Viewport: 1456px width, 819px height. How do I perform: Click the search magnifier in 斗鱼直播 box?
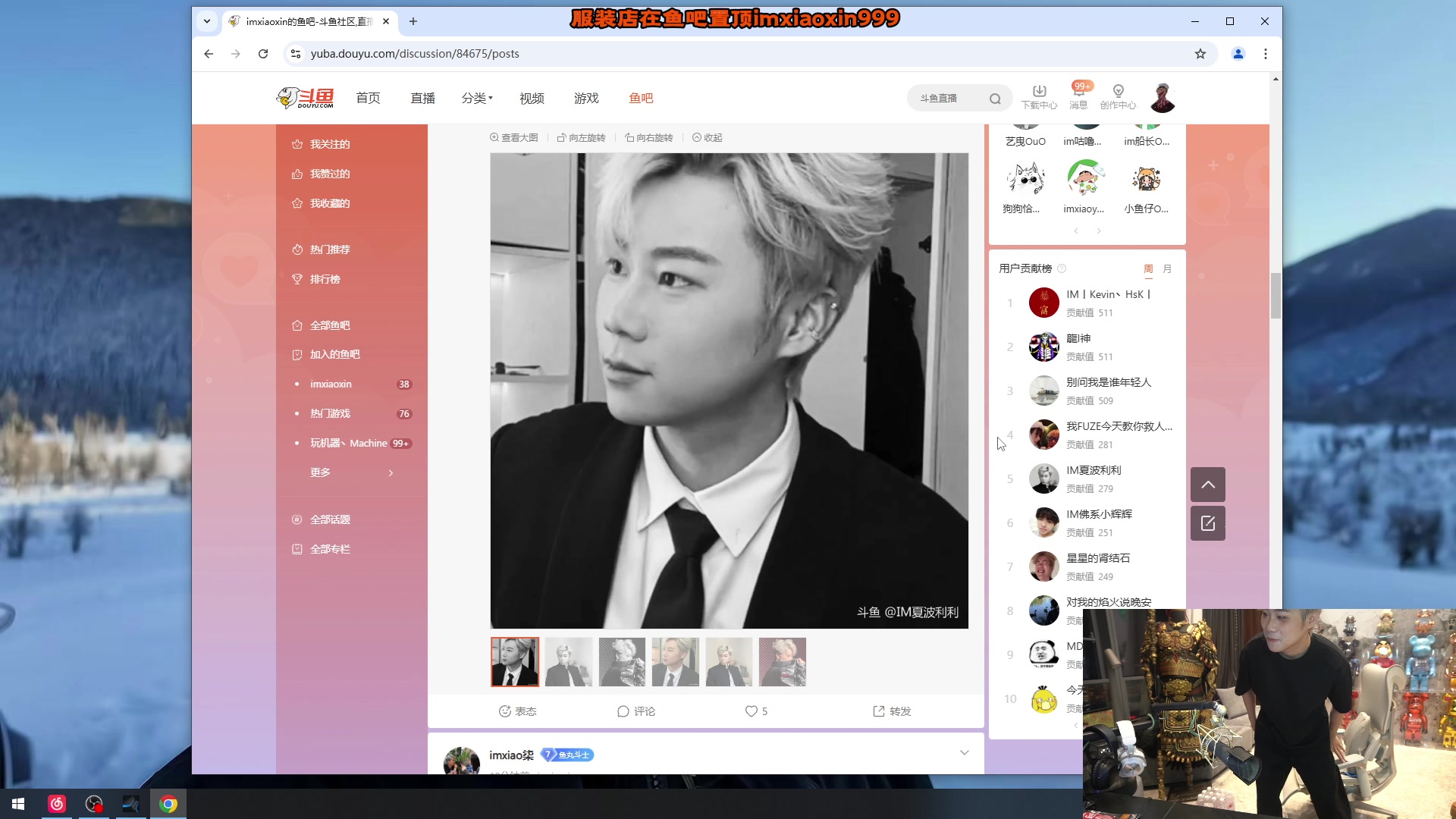coord(996,98)
